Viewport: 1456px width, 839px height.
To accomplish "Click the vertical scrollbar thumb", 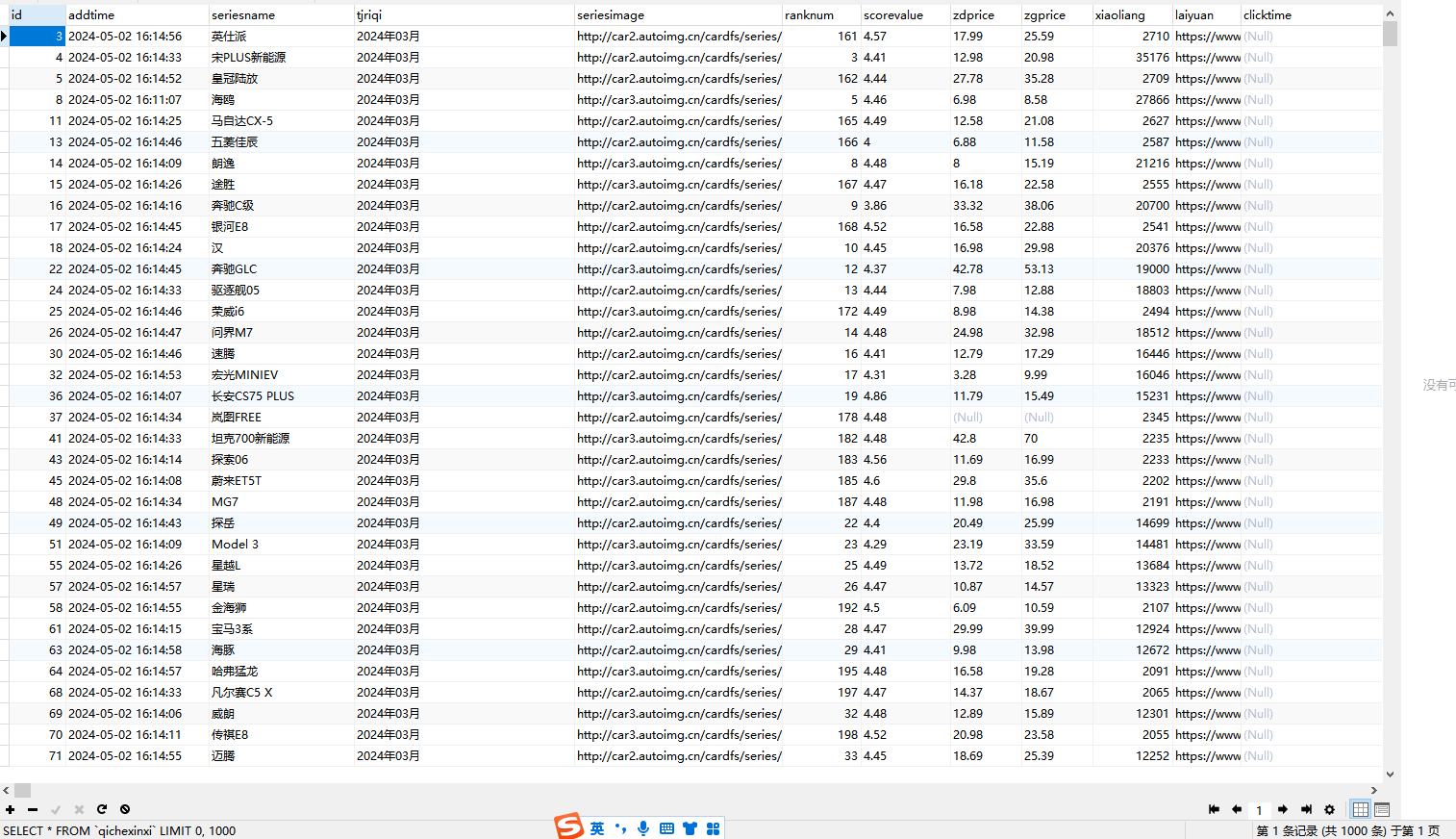I will (x=1390, y=34).
